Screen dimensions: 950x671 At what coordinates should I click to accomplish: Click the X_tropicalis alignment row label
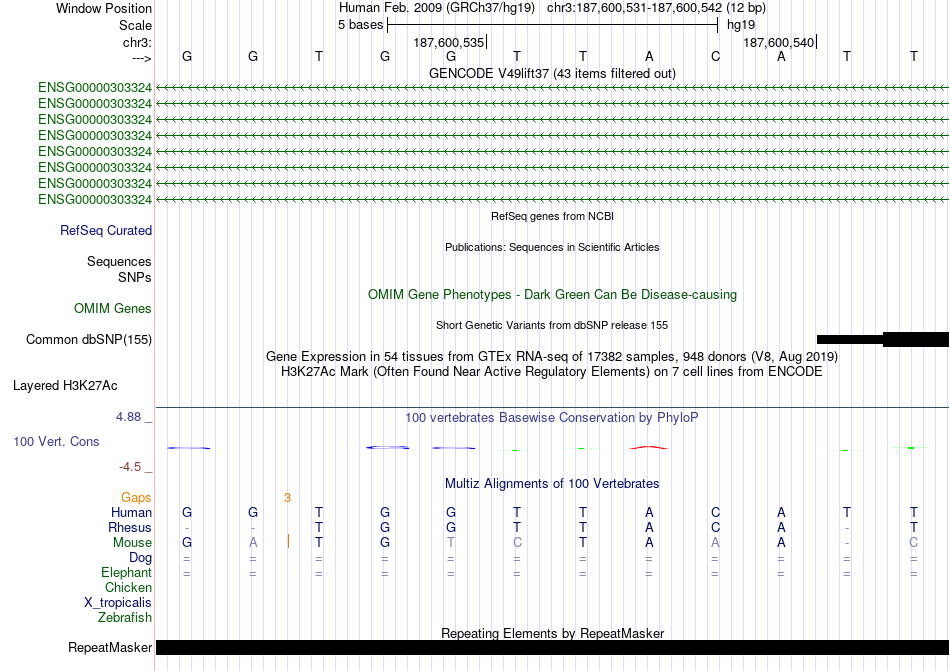pos(118,603)
